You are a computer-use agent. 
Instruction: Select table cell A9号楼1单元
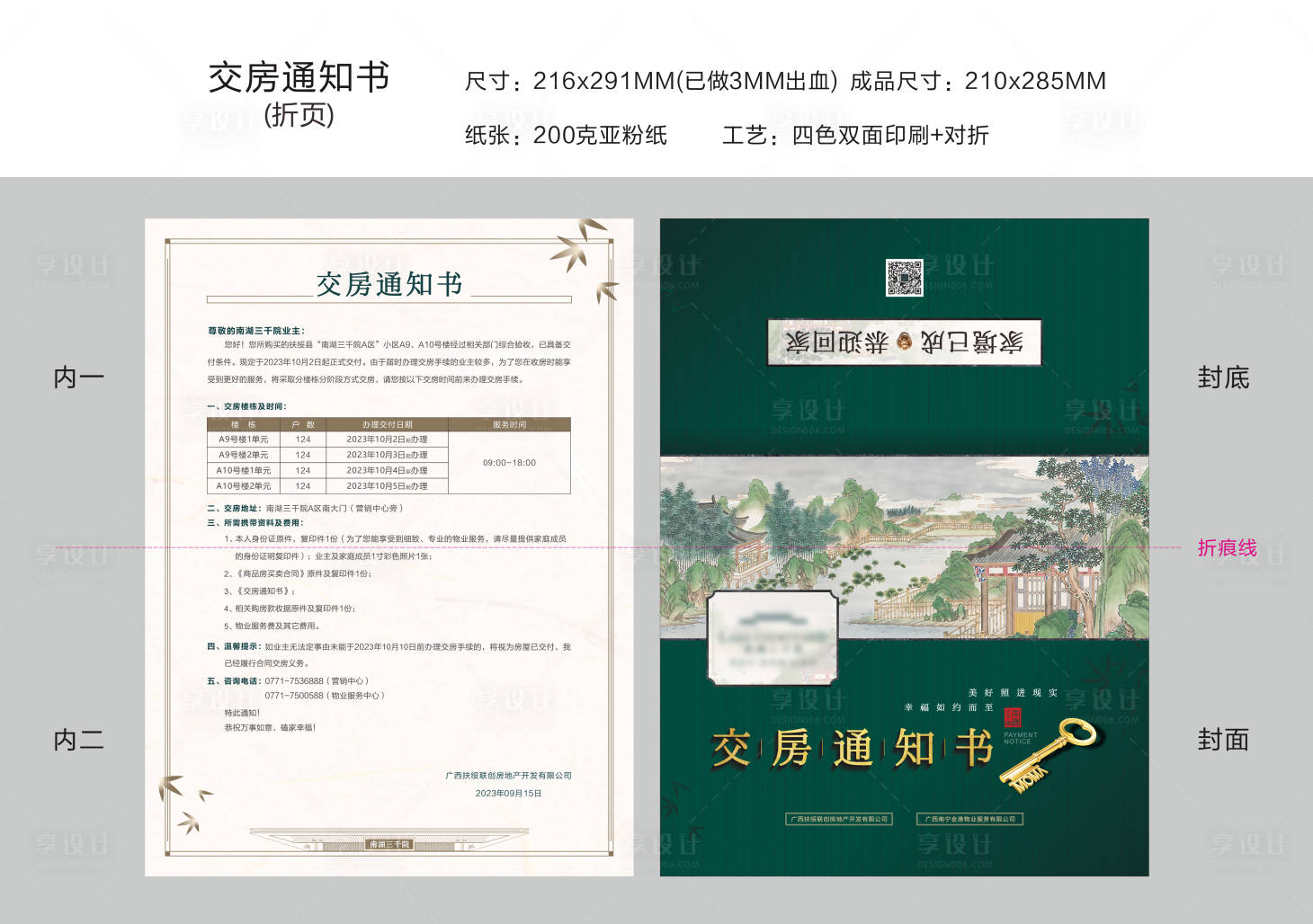[243, 440]
